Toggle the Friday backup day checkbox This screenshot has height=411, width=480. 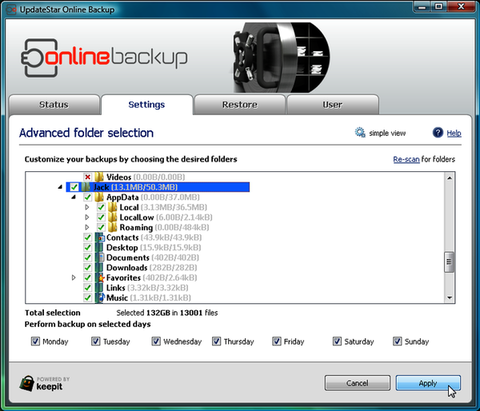[277, 341]
